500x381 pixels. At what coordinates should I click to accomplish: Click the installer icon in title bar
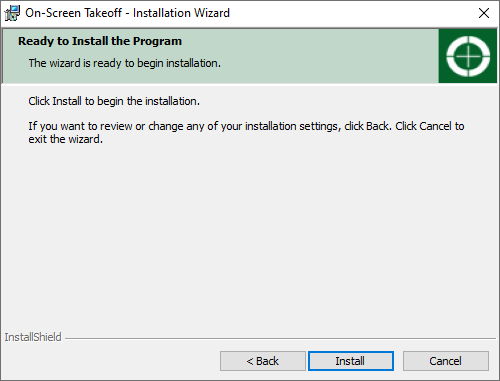(12, 13)
